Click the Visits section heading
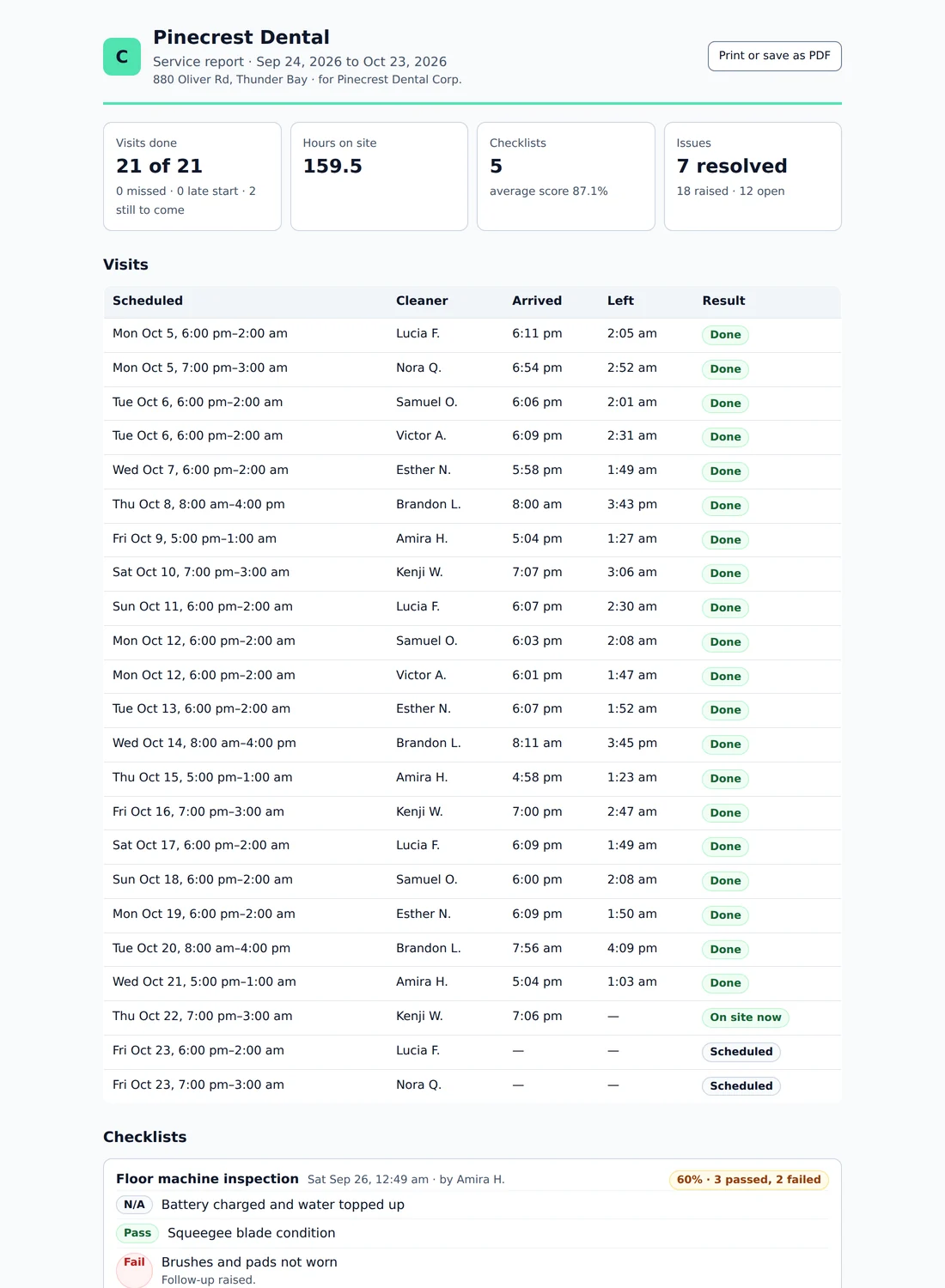The image size is (945, 1288). pyautogui.click(x=125, y=264)
